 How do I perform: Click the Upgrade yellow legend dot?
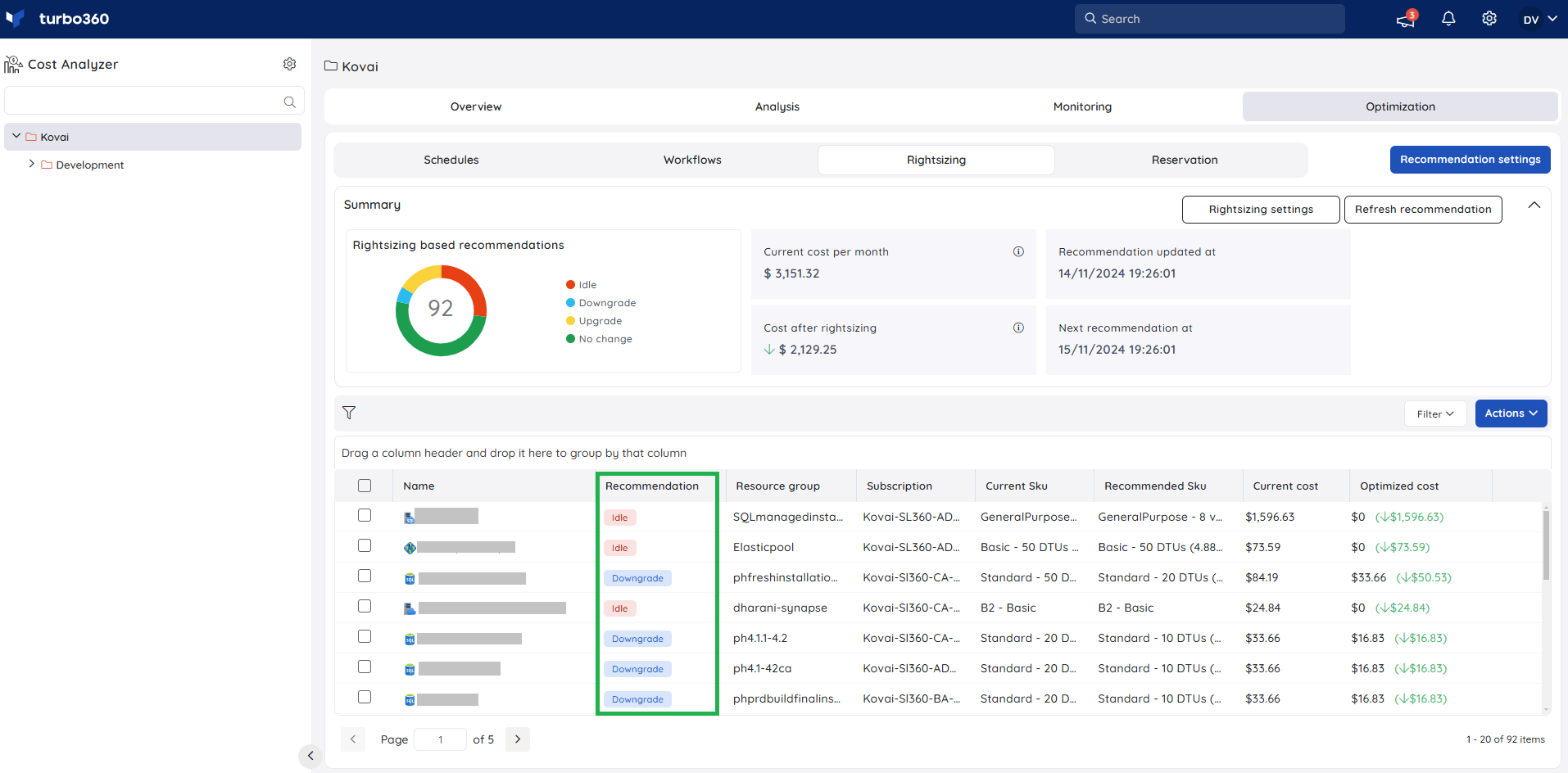click(570, 321)
